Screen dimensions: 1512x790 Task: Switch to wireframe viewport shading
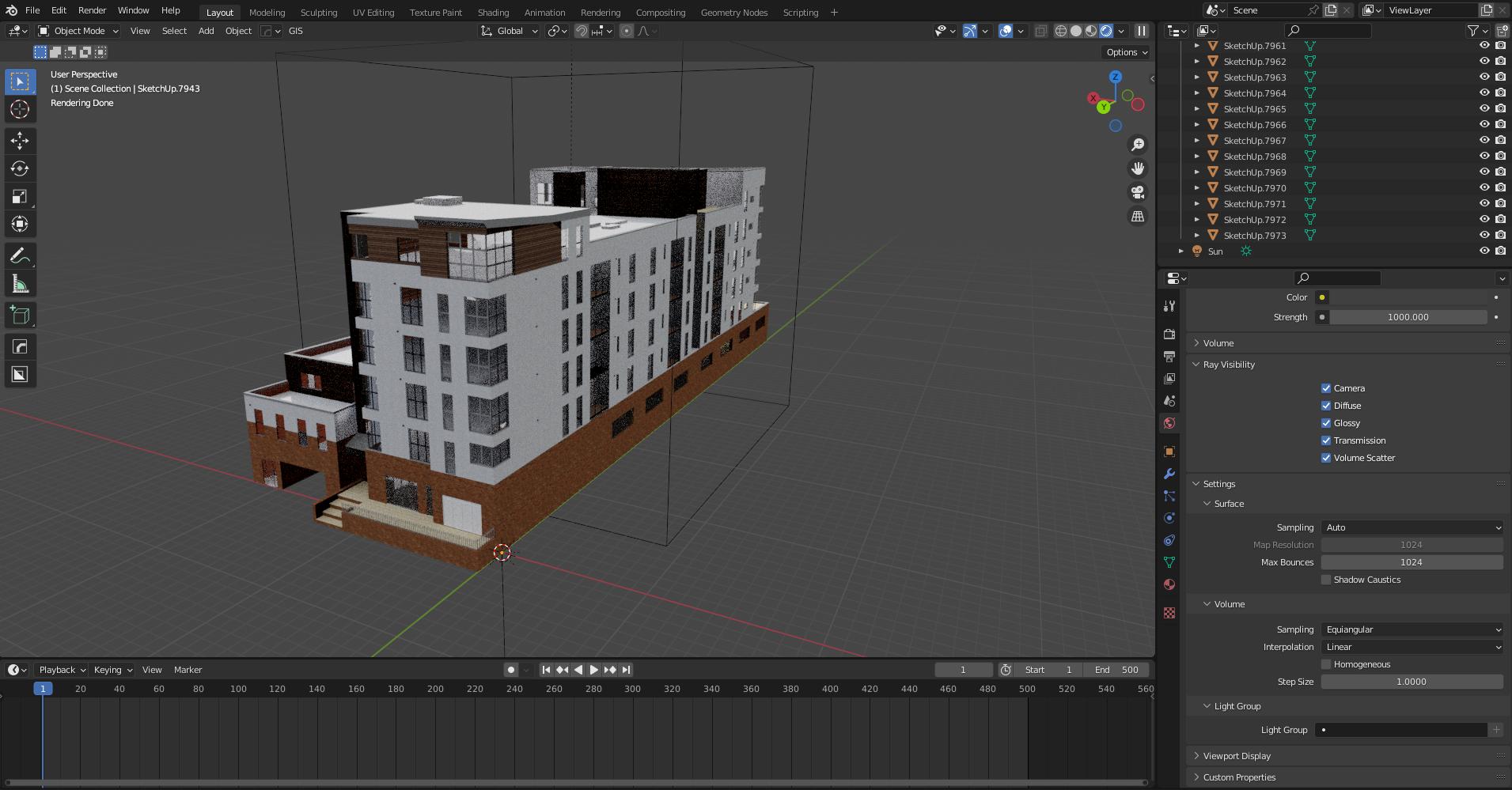click(x=1061, y=31)
